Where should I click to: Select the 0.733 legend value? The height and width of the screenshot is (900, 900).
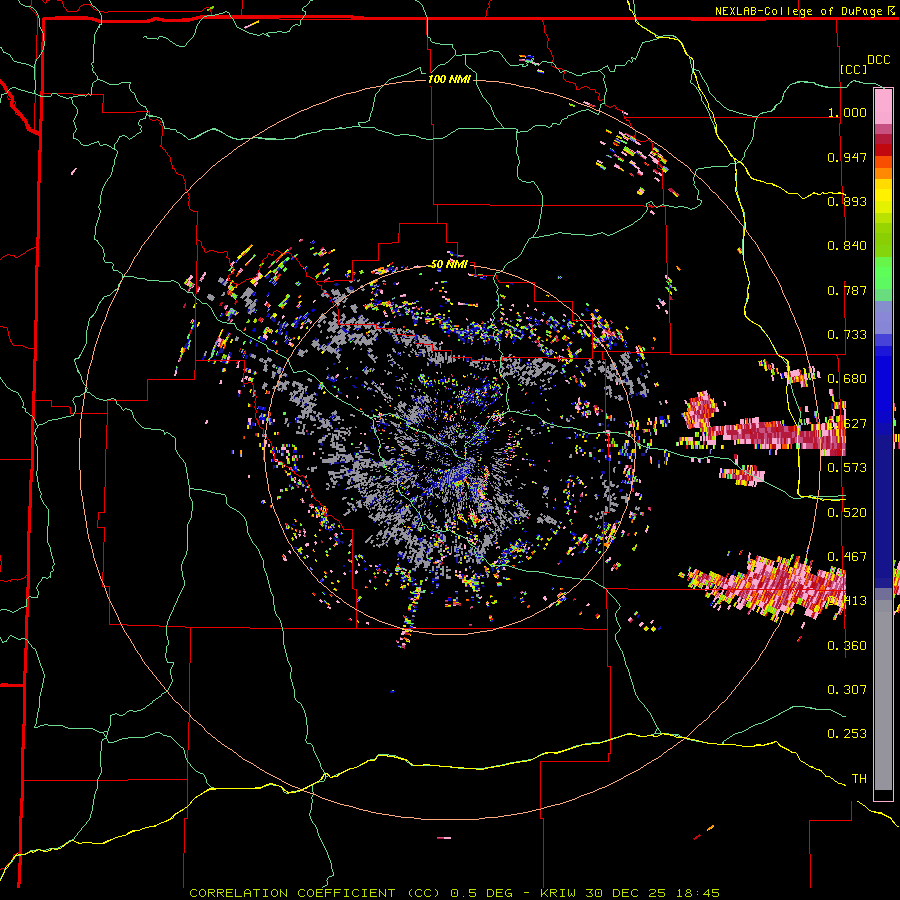[x=847, y=335]
